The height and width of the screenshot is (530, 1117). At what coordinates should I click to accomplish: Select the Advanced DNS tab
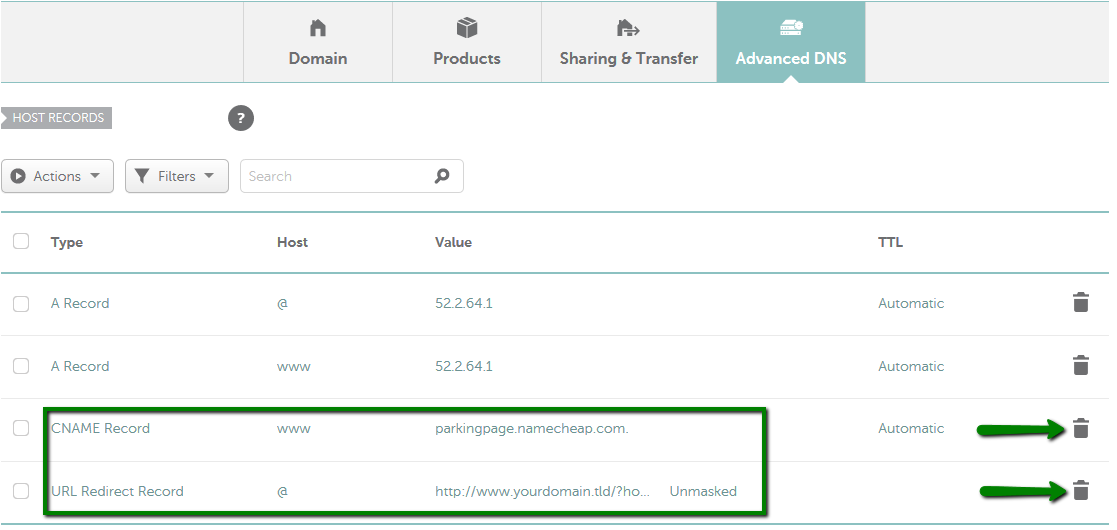click(x=791, y=42)
